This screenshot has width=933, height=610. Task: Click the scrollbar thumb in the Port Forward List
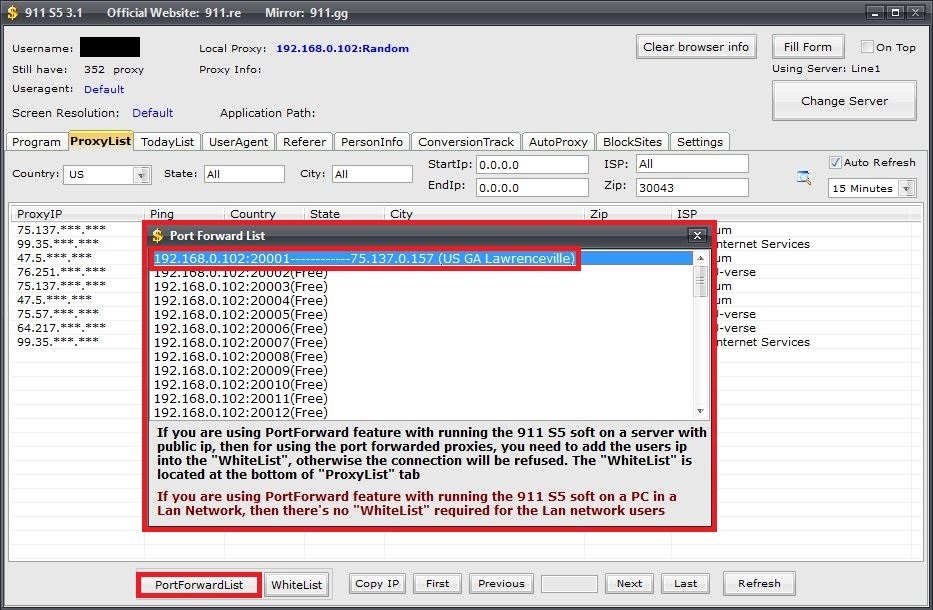[x=700, y=281]
